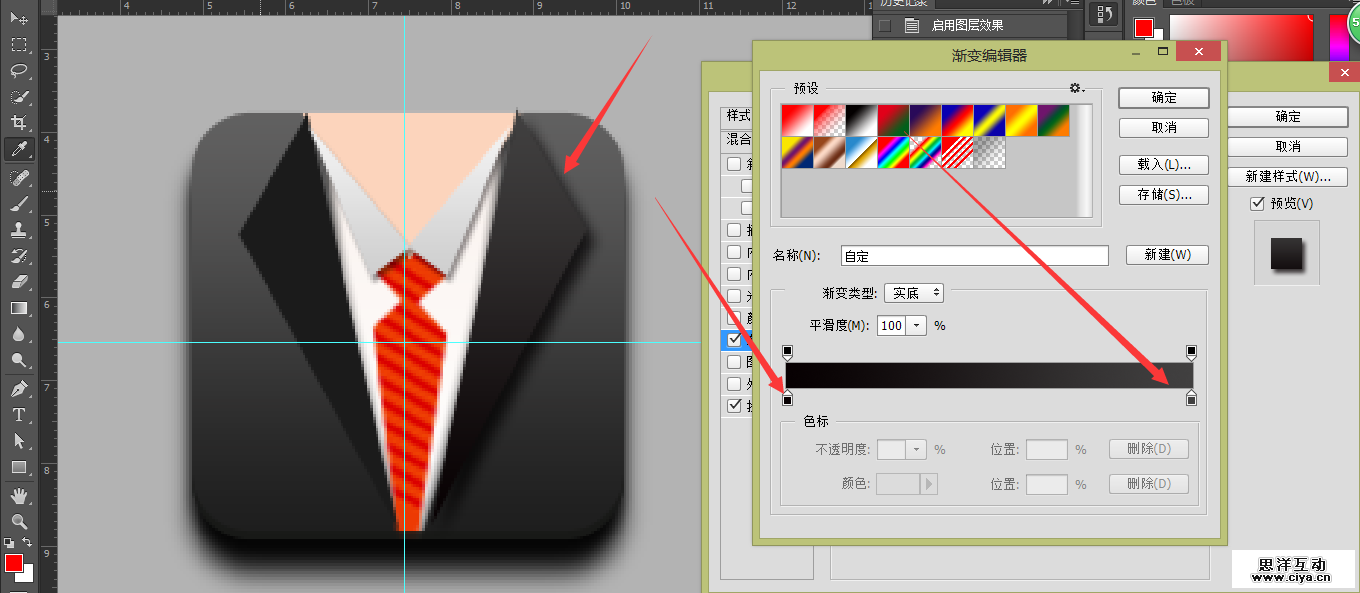Click the dark square style preview thumbnail
1360x593 pixels.
[x=1287, y=253]
